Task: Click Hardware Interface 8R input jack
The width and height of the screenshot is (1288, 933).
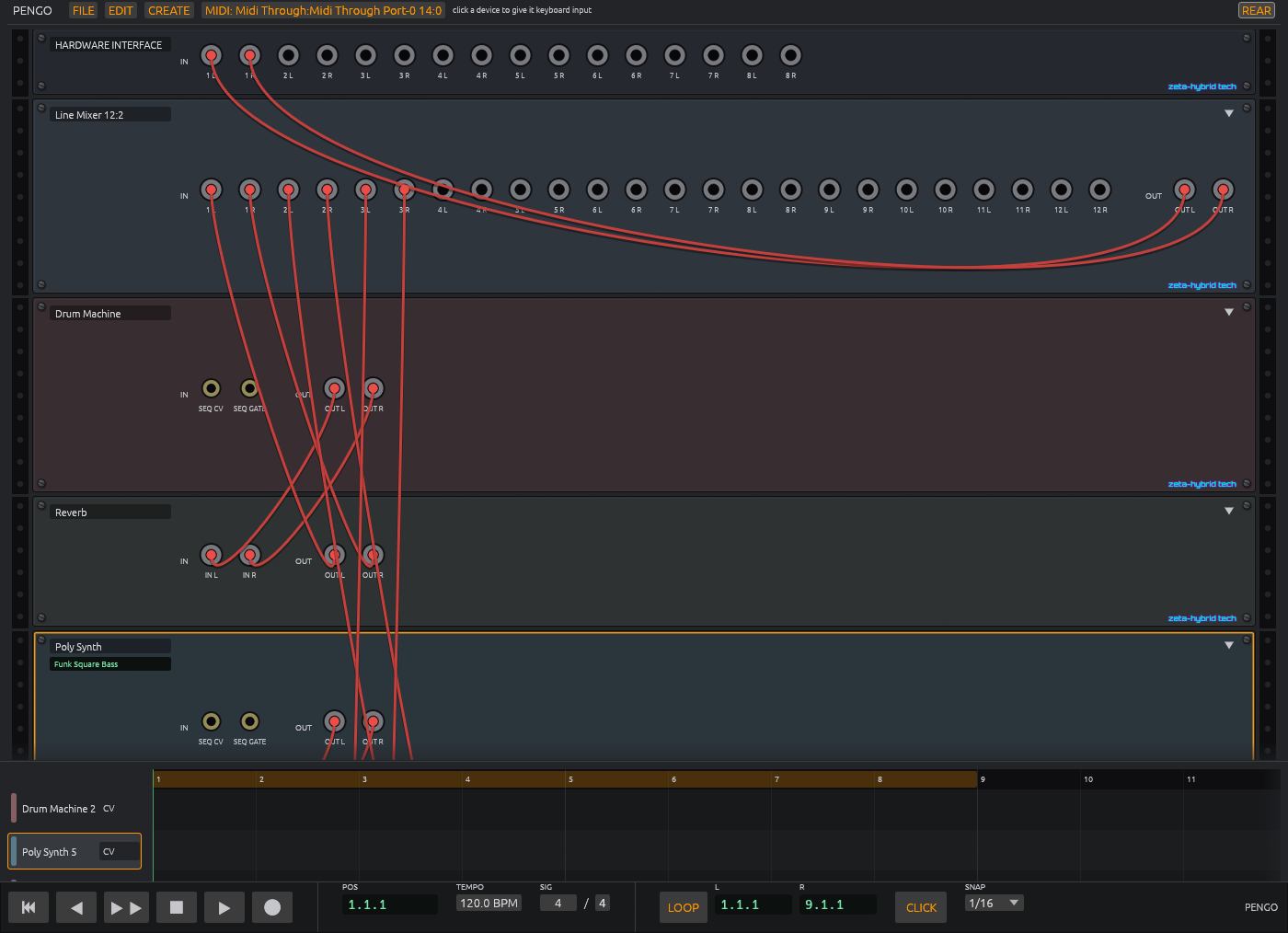Action: (791, 55)
